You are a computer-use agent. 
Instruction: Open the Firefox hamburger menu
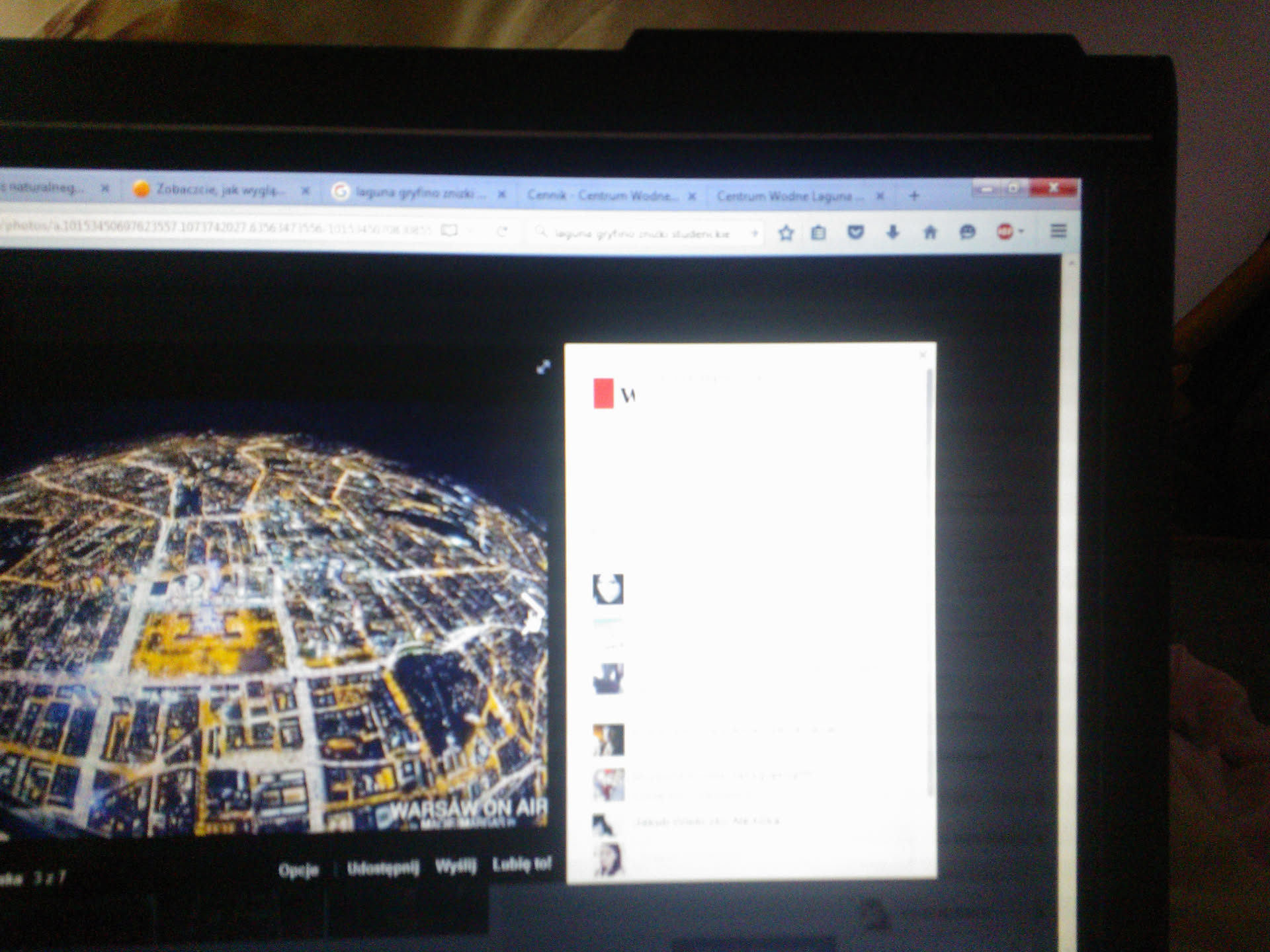tap(1058, 231)
